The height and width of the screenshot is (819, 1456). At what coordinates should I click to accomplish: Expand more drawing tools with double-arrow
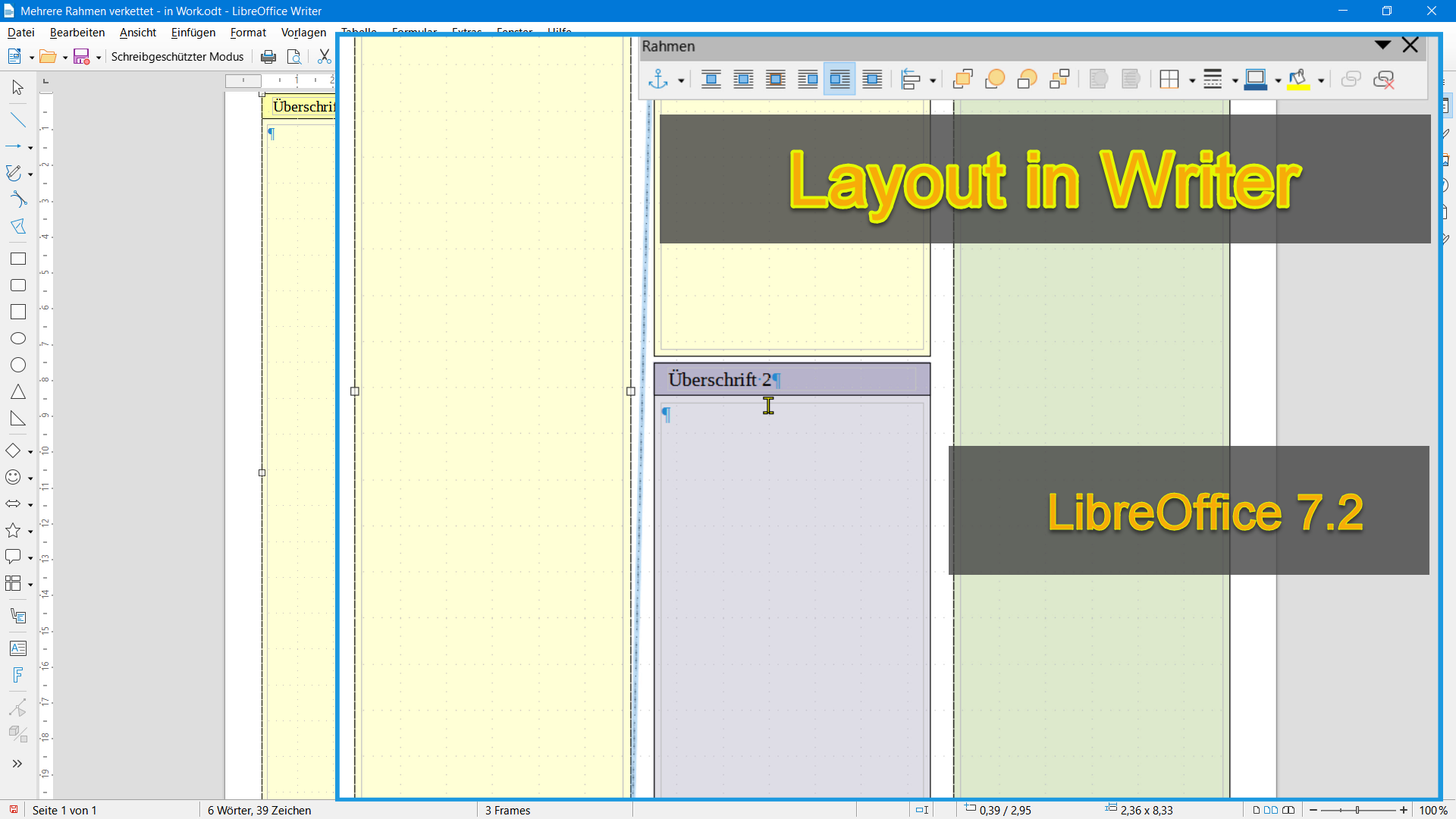pyautogui.click(x=17, y=763)
